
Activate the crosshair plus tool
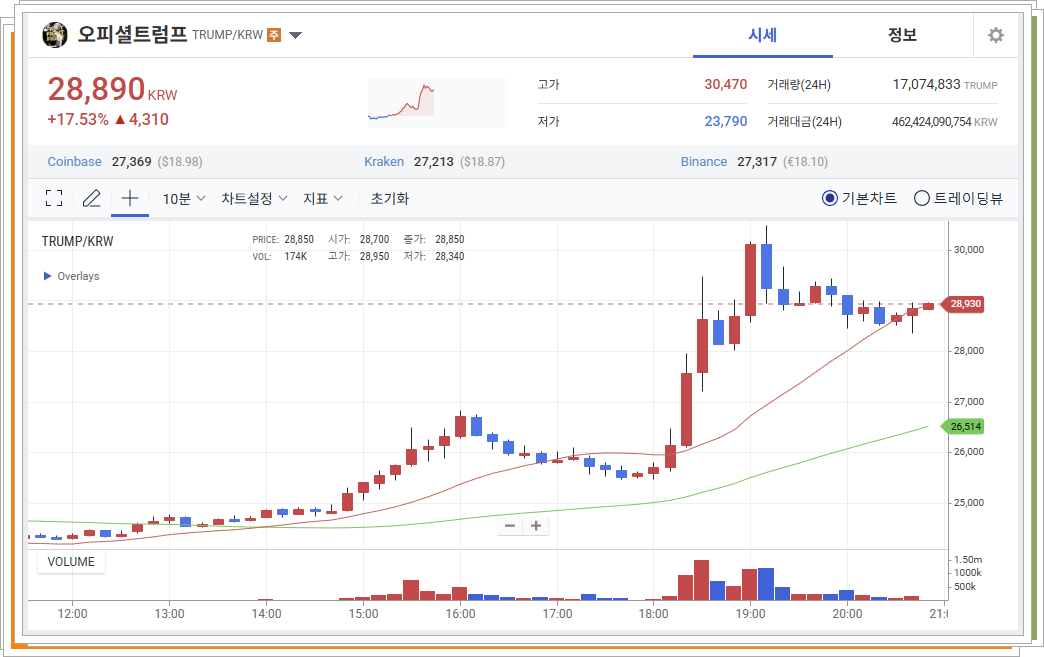(130, 198)
